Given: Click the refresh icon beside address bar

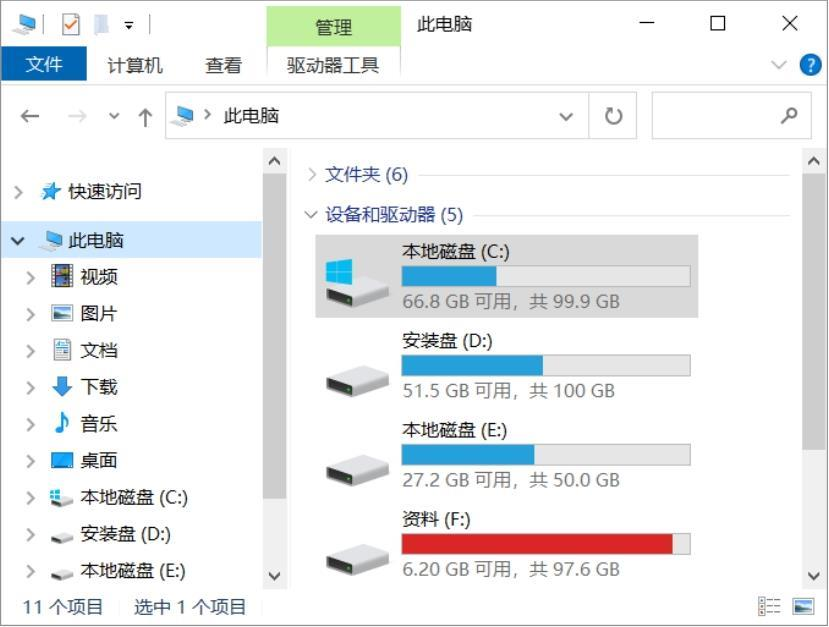Looking at the screenshot, I should [x=613, y=116].
